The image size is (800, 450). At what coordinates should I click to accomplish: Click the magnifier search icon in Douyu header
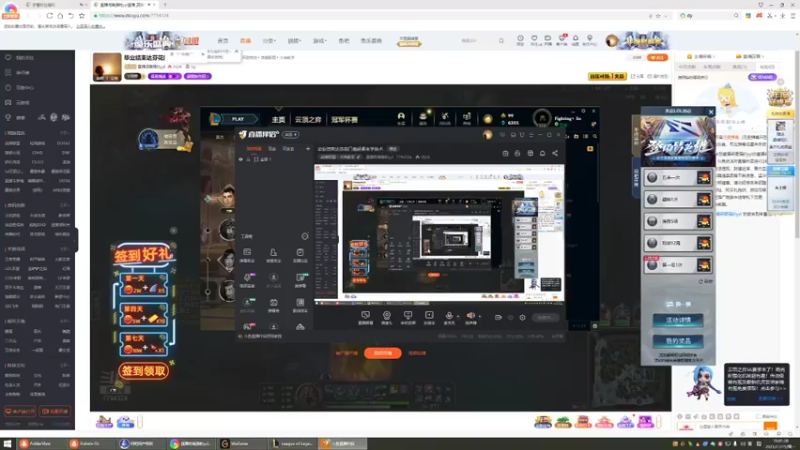tap(501, 41)
